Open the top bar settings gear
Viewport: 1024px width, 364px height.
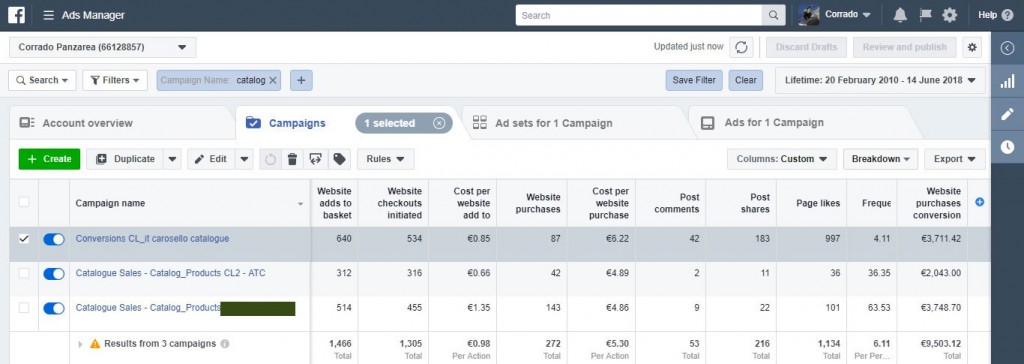pyautogui.click(x=950, y=15)
